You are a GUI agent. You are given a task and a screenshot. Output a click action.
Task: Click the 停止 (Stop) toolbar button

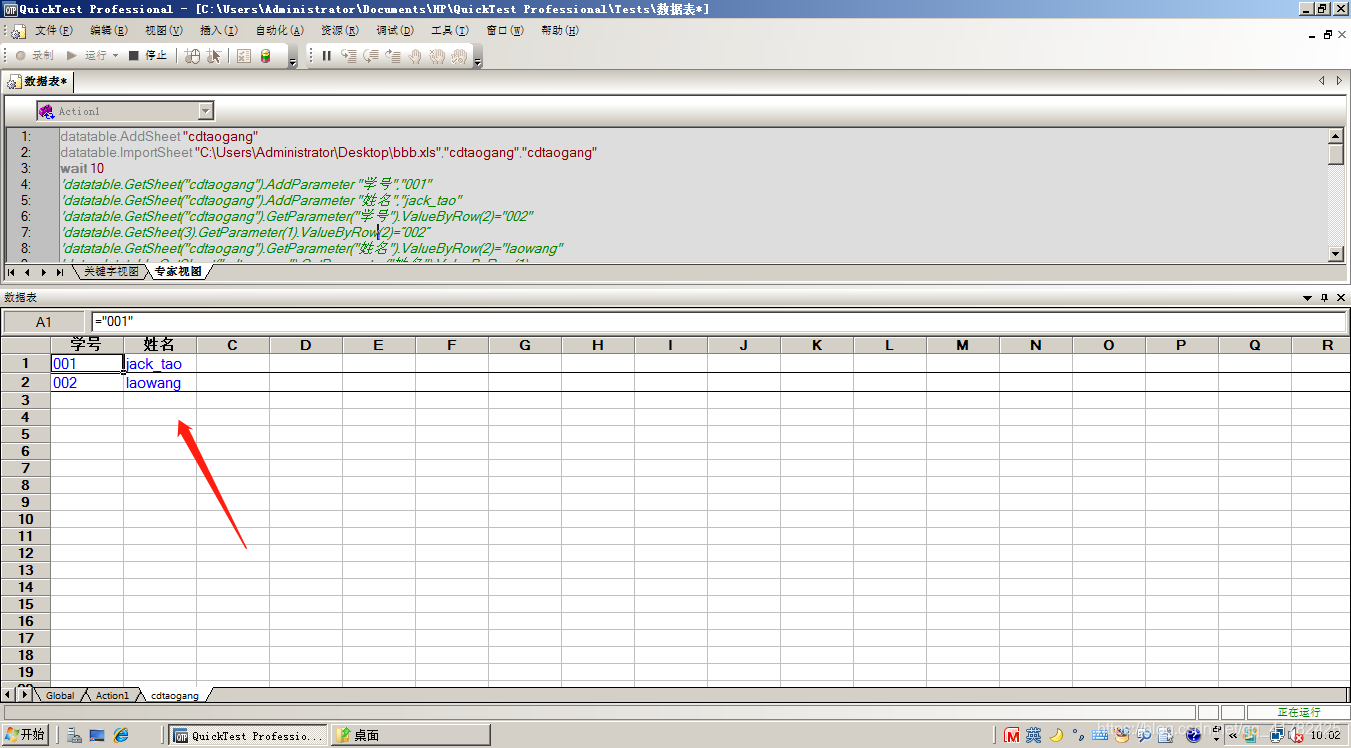pyautogui.click(x=148, y=55)
